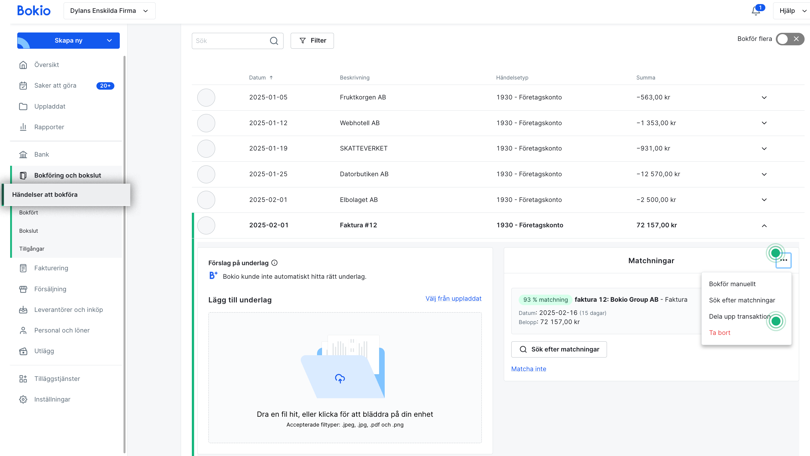The height and width of the screenshot is (456, 810).
Task: Click the info icon beside Förslag på underlag
Action: pos(275,263)
